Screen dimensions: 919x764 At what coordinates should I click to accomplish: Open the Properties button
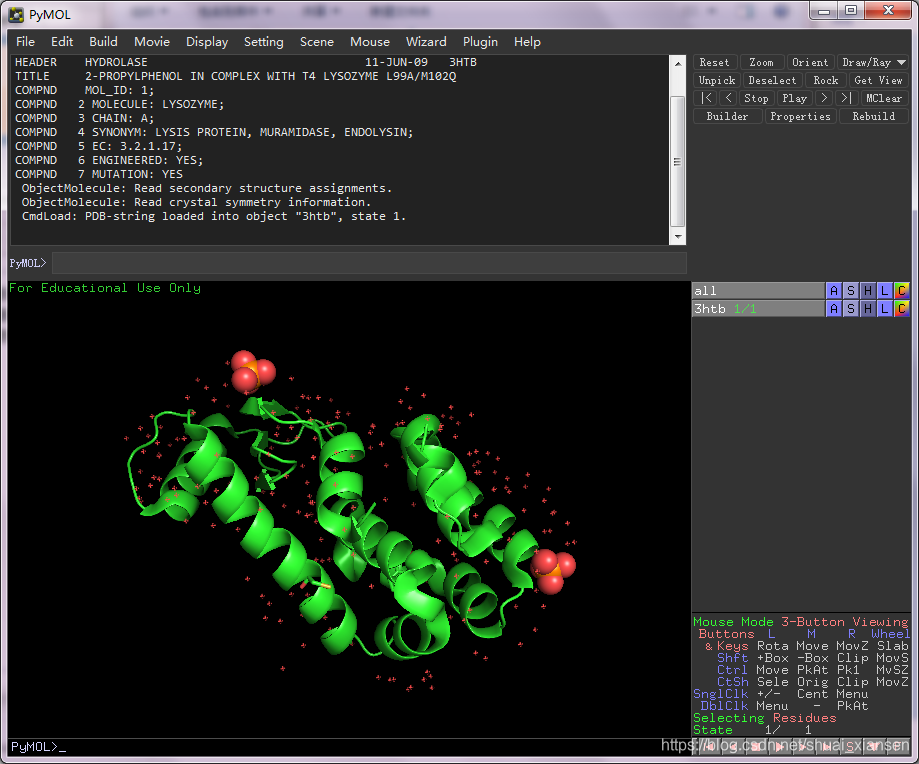coord(801,116)
